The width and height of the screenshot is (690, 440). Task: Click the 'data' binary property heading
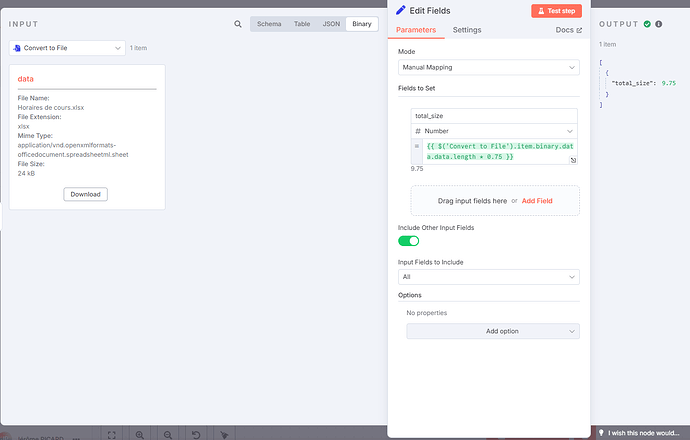coord(26,79)
